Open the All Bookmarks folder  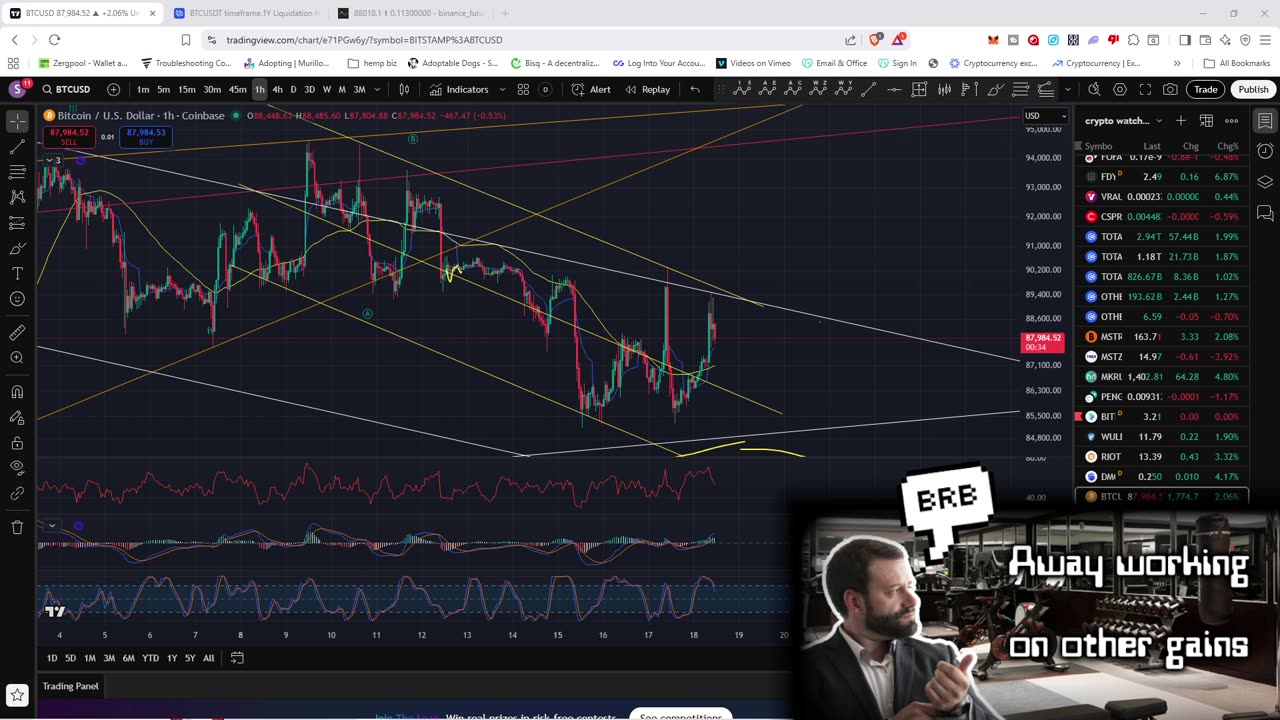pos(1237,63)
